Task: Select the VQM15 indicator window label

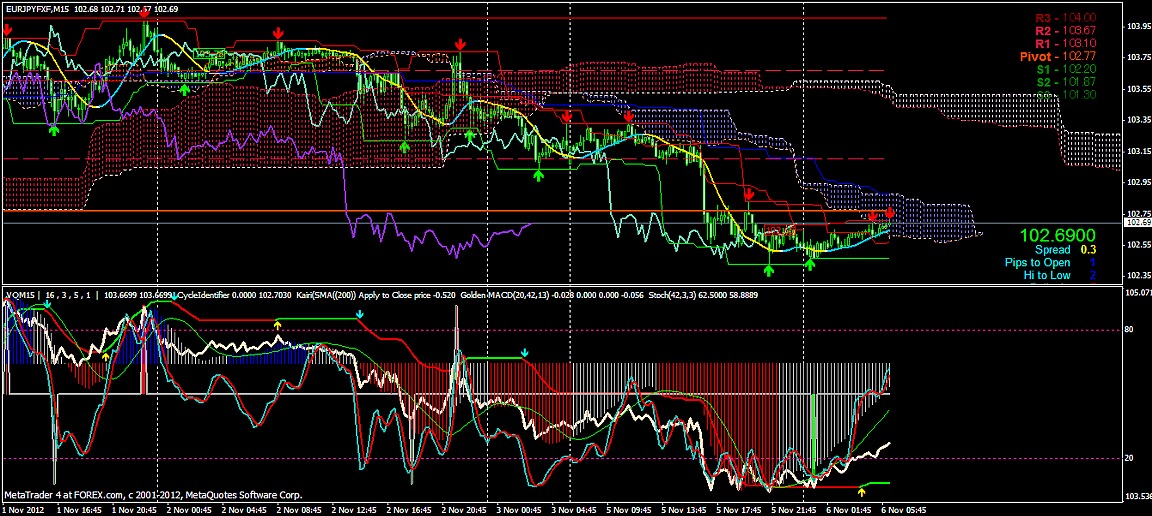Action: click(20, 295)
